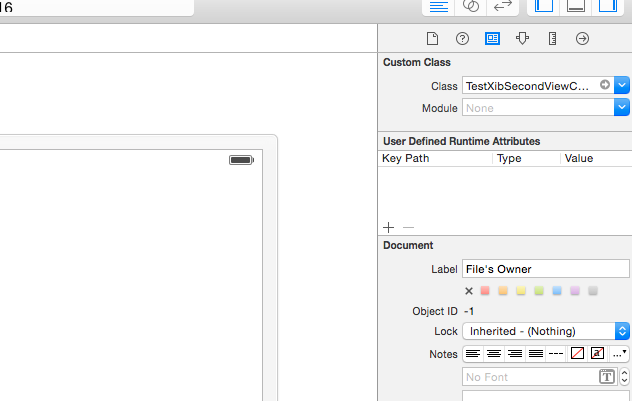This screenshot has height=401, width=632.
Task: Choose the red label color
Action: pos(485,291)
